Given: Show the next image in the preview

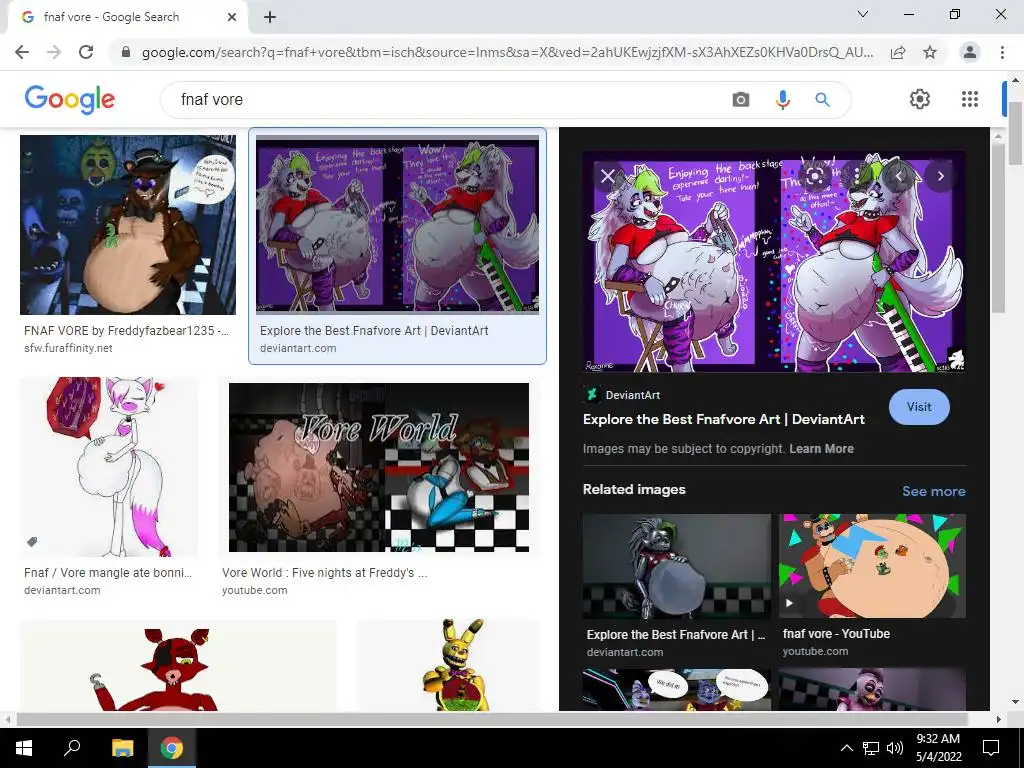Looking at the screenshot, I should [940, 176].
